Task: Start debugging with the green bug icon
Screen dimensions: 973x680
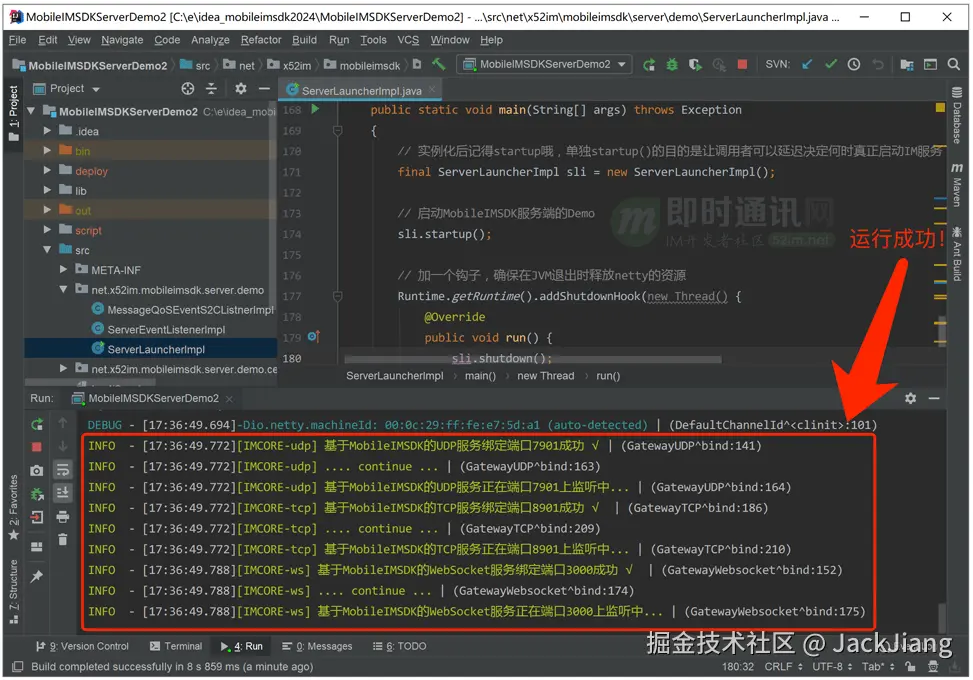Action: click(672, 65)
